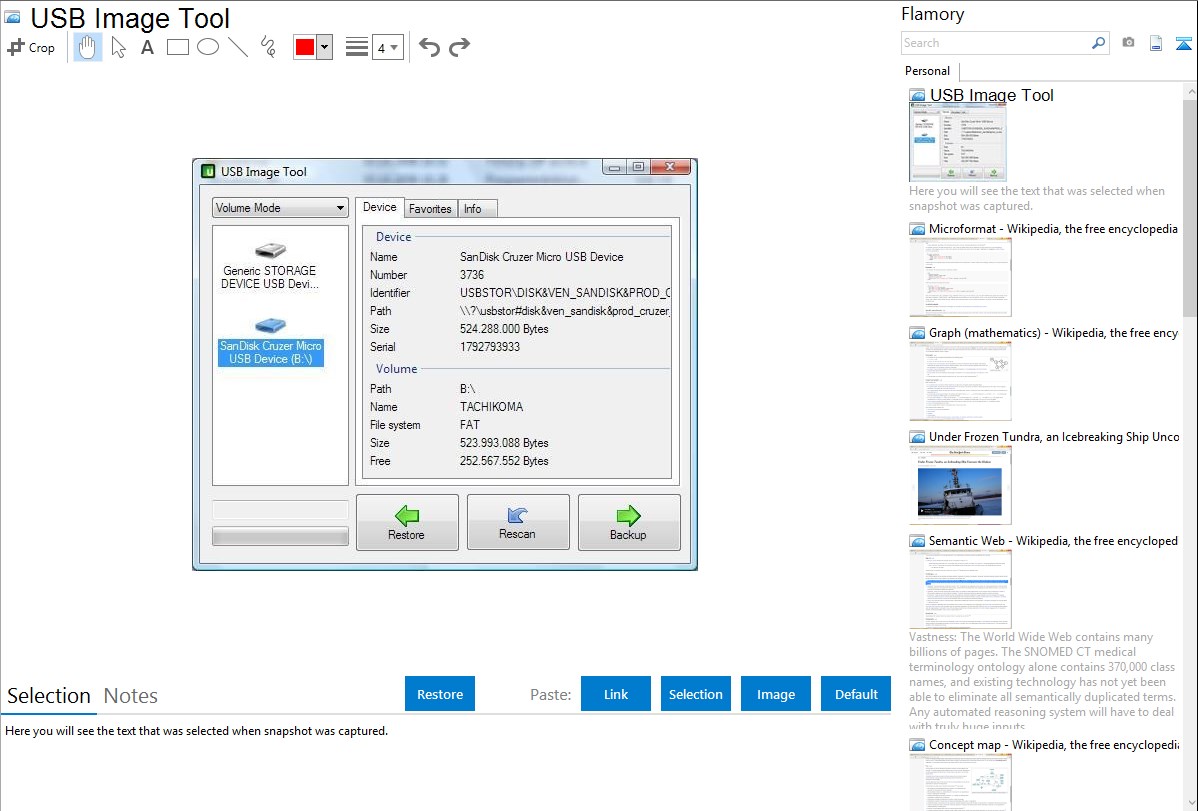The height and width of the screenshot is (811, 1198).
Task: Click the free space 252.567.552 Bytes
Action: (504, 461)
